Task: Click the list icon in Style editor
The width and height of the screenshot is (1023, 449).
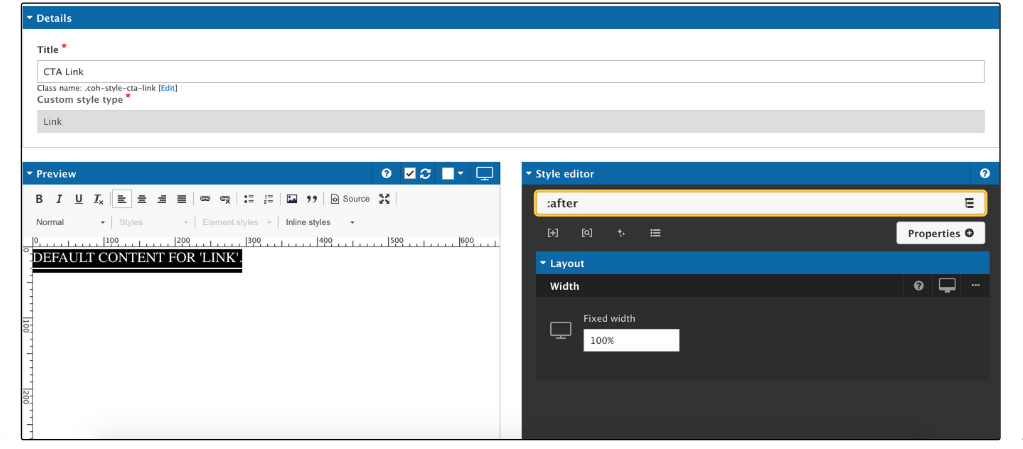Action: [656, 233]
